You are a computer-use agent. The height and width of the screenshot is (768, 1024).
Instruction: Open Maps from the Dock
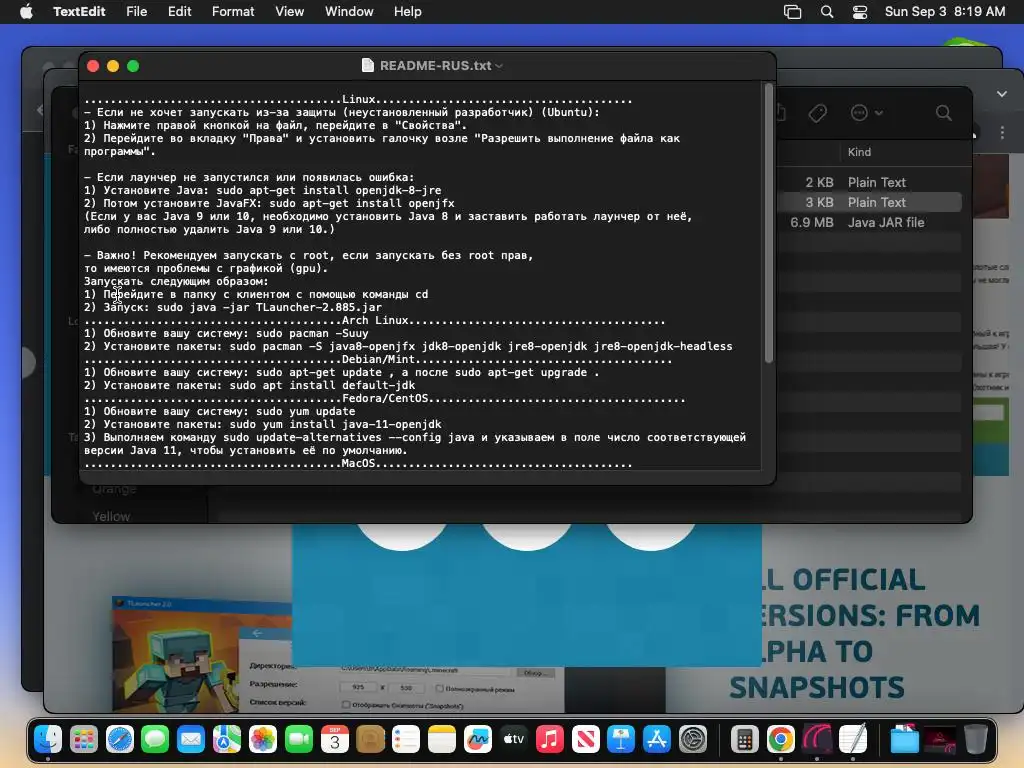[227, 739]
